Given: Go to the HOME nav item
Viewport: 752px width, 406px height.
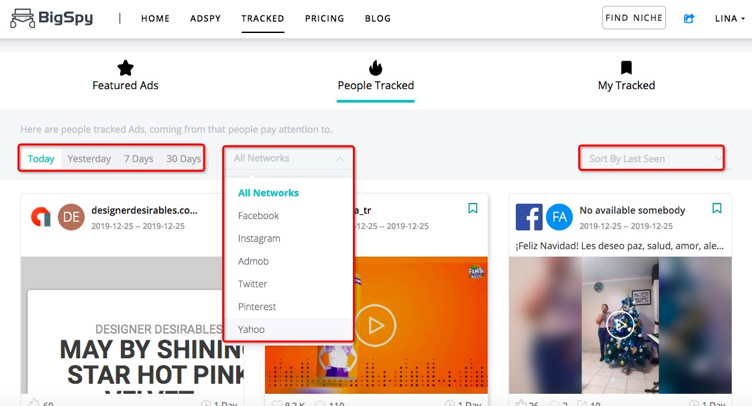Looking at the screenshot, I should [x=155, y=18].
